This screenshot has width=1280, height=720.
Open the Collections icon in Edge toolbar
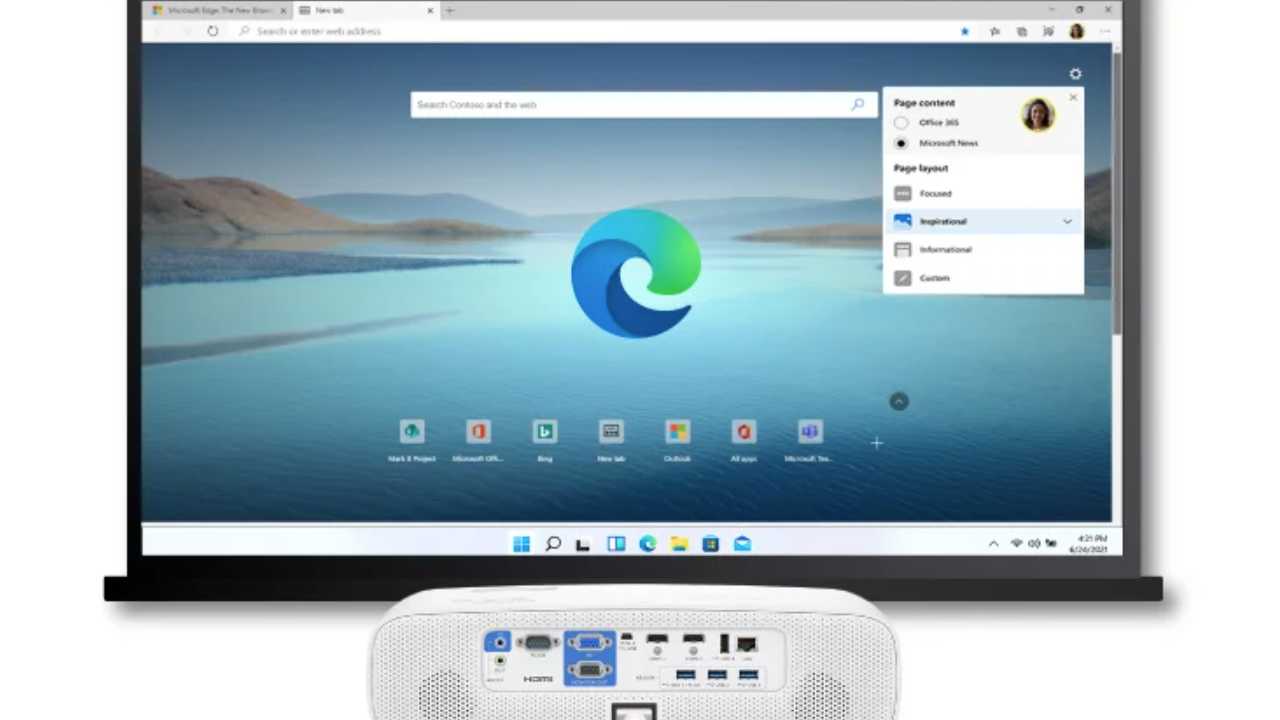pyautogui.click(x=1021, y=31)
